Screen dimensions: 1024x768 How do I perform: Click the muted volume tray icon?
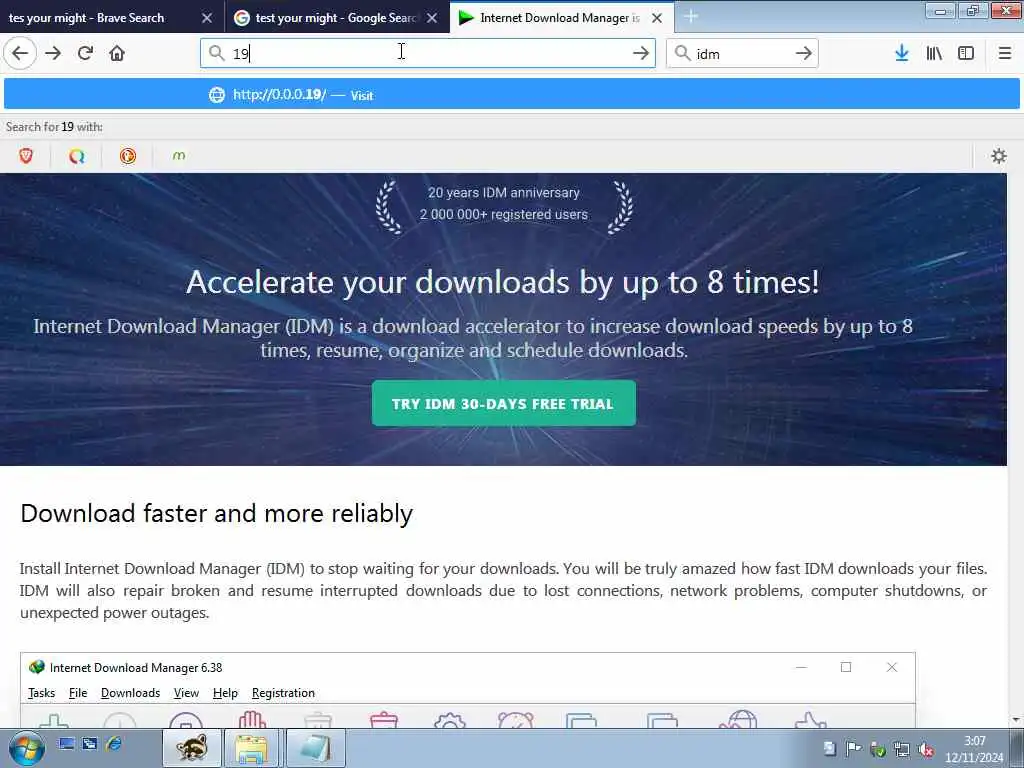(x=925, y=749)
